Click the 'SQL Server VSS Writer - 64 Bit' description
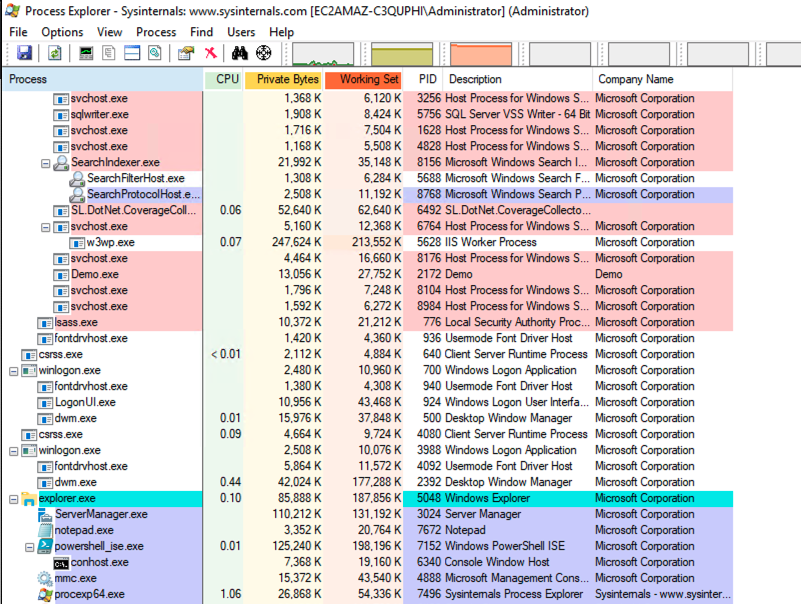The height and width of the screenshot is (604, 801). pyautogui.click(x=517, y=114)
